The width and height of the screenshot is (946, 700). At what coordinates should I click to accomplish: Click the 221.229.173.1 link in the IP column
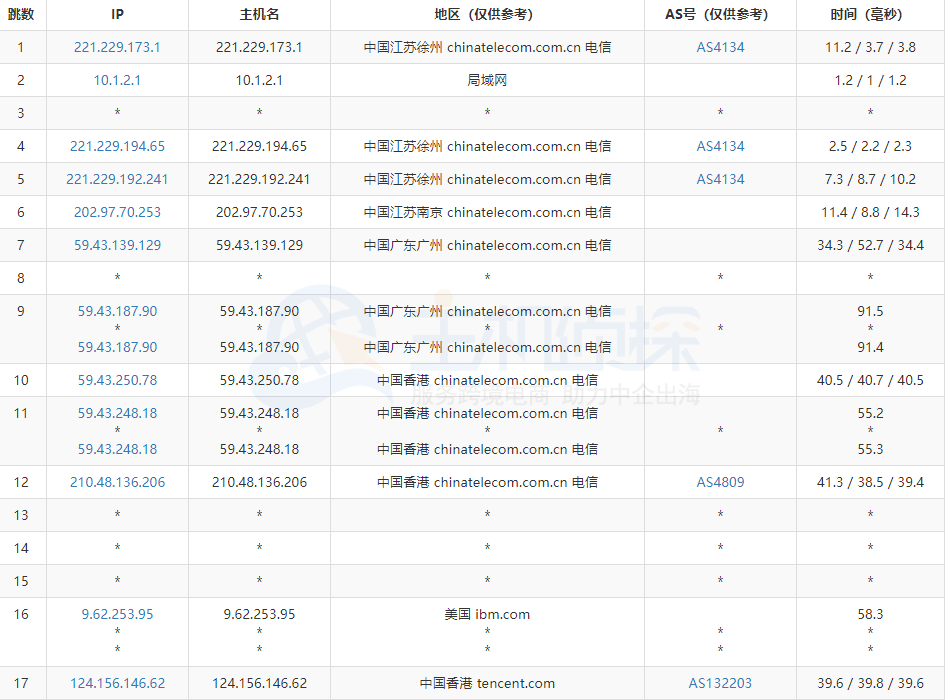click(117, 47)
